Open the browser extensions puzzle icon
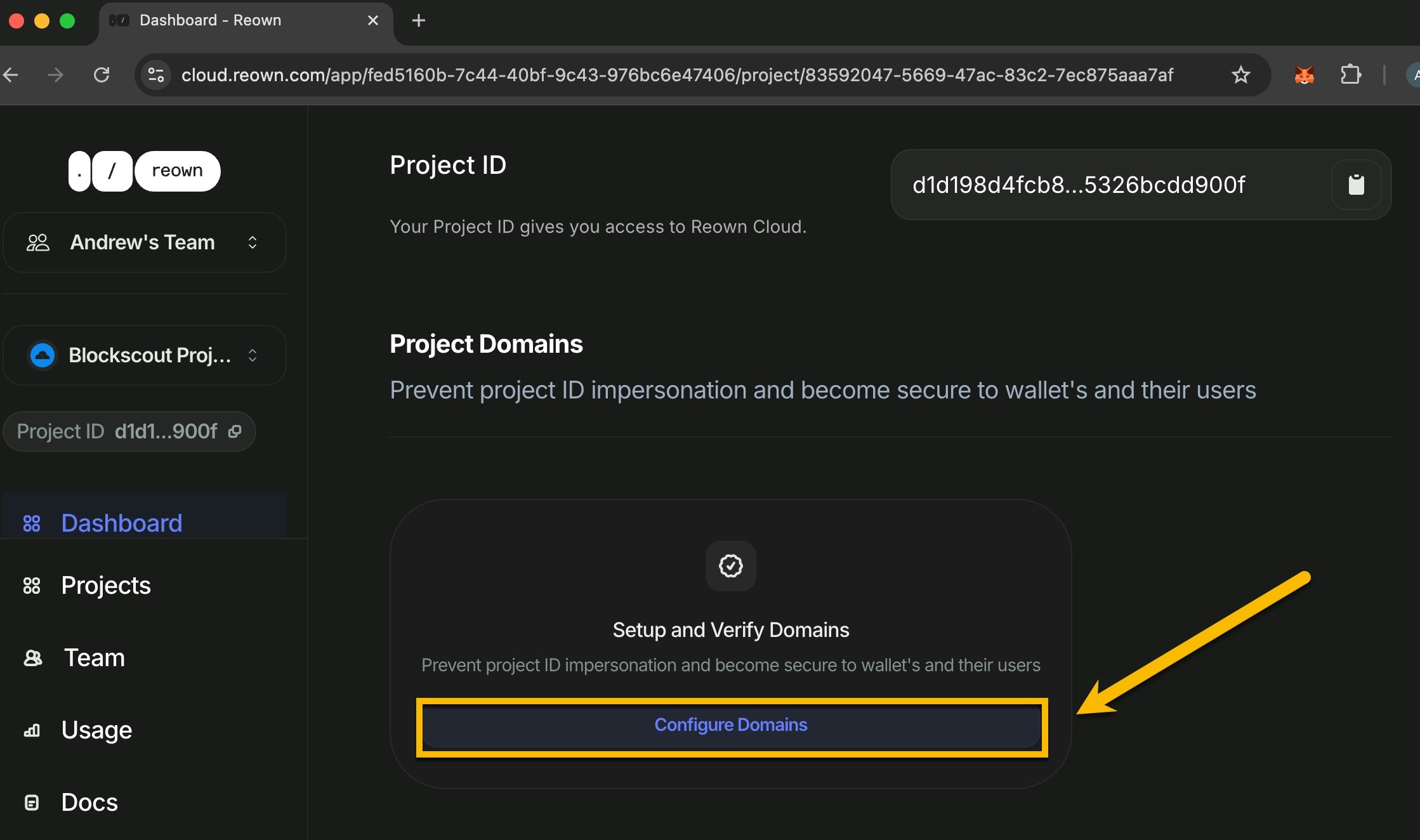Viewport: 1420px width, 840px height. (1350, 75)
